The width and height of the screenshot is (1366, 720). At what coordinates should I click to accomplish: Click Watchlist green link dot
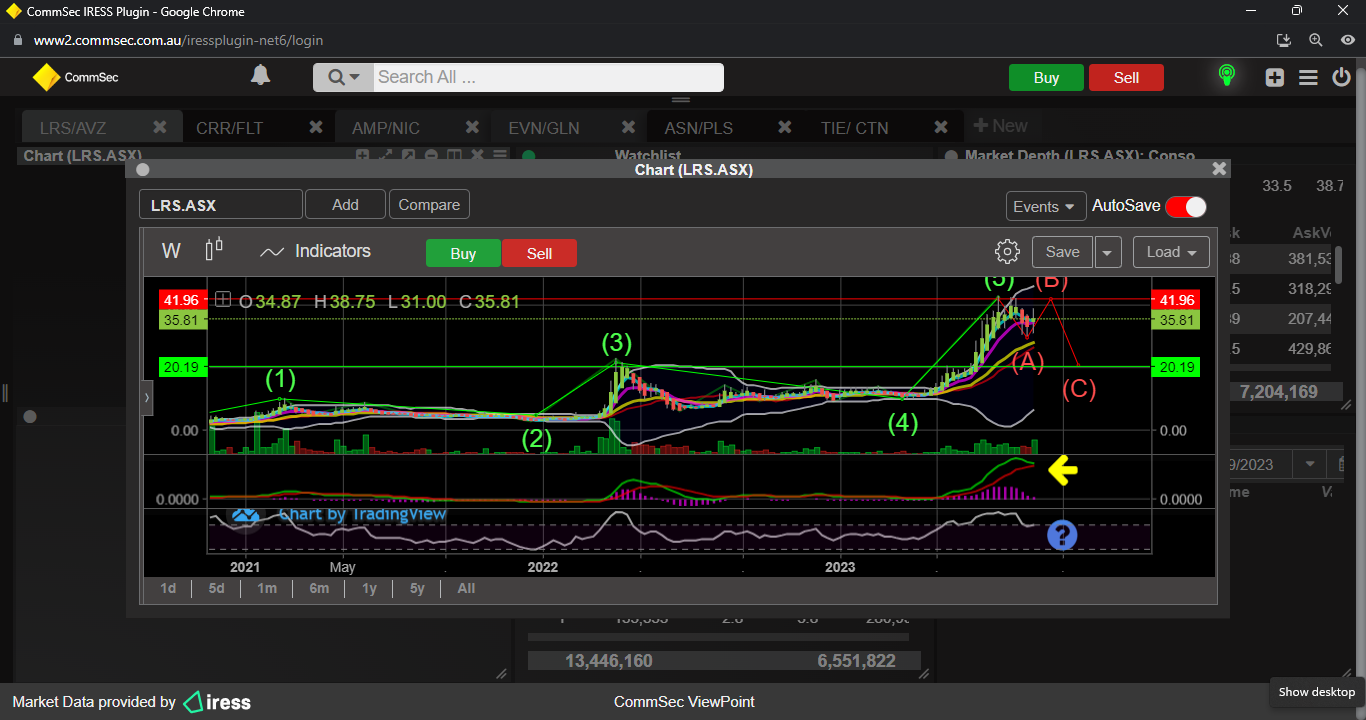[529, 156]
